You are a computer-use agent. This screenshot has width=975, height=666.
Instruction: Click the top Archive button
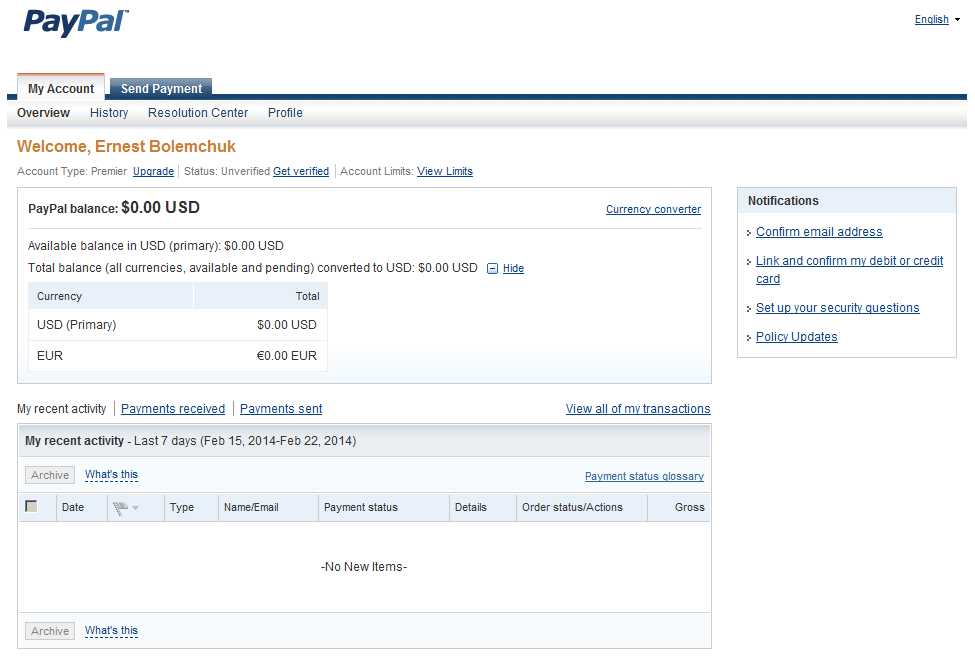pos(50,475)
